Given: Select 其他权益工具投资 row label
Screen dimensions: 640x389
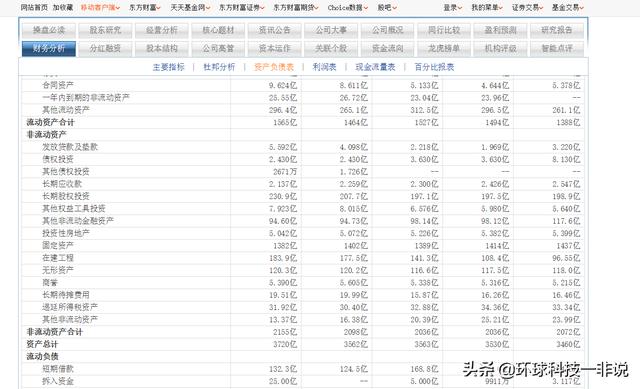Looking at the screenshot, I should pos(74,209).
